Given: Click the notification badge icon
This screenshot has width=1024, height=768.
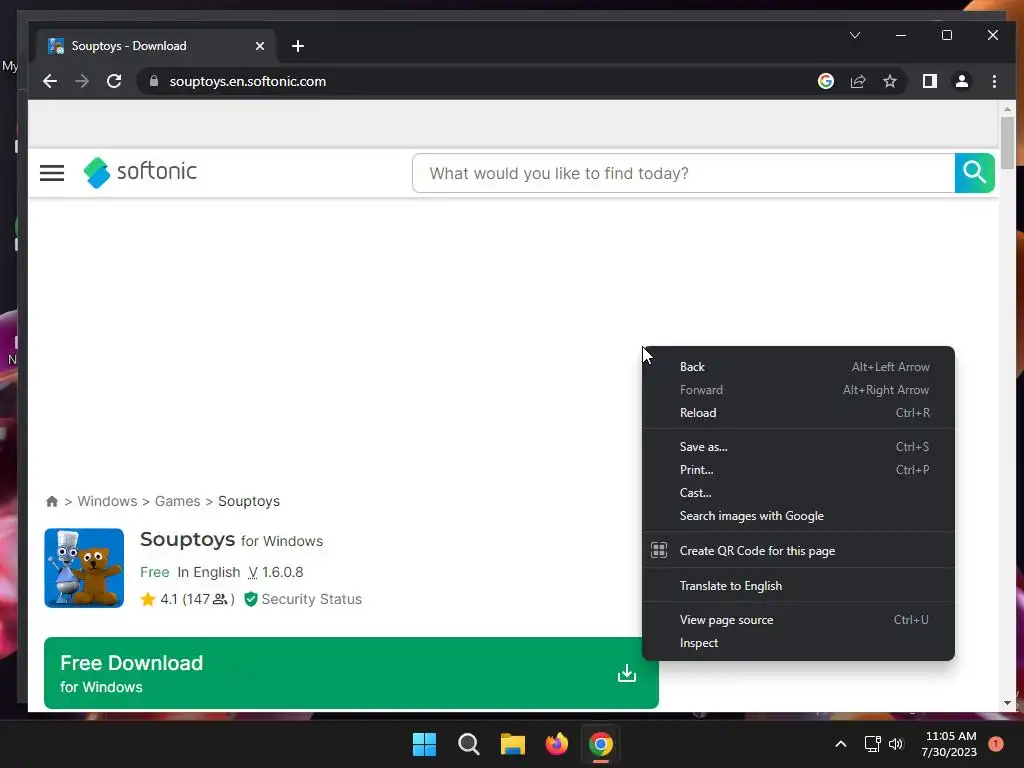Looking at the screenshot, I should 996,743.
